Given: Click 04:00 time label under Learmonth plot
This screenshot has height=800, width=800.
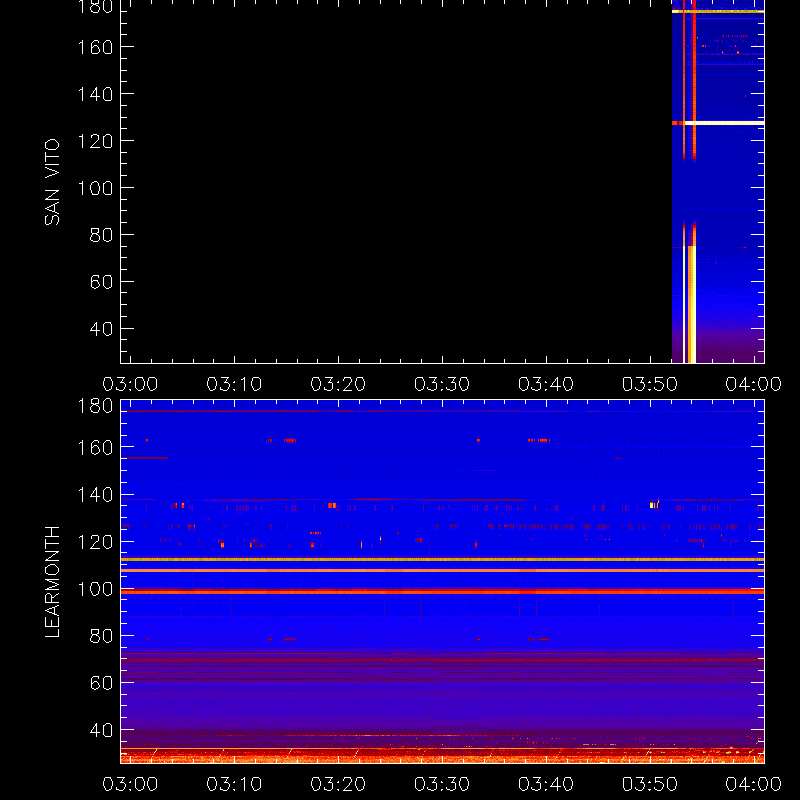Looking at the screenshot, I should click(754, 784).
